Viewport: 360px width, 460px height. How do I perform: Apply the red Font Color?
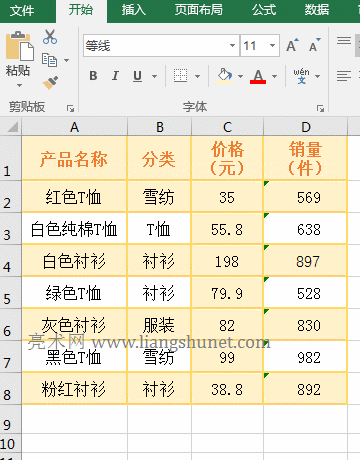pos(258,76)
